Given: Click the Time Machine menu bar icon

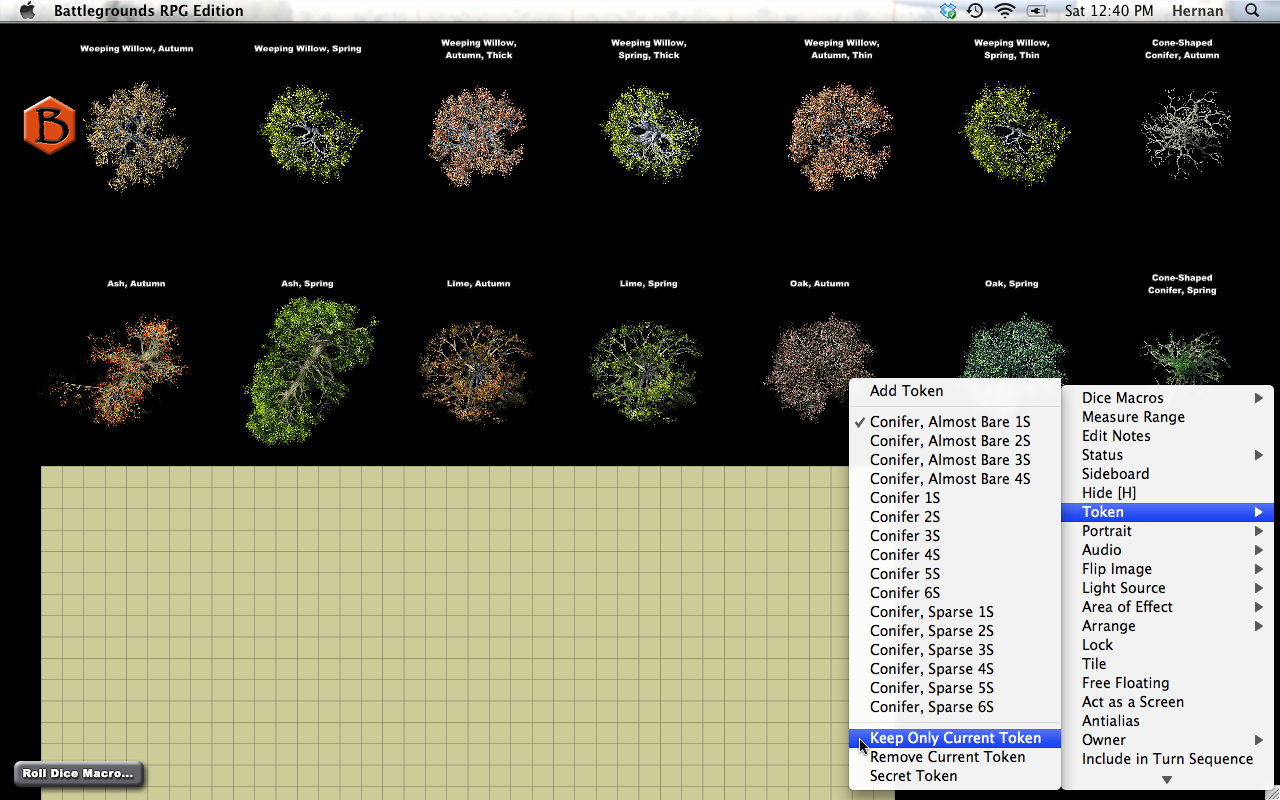Looking at the screenshot, I should [x=975, y=11].
